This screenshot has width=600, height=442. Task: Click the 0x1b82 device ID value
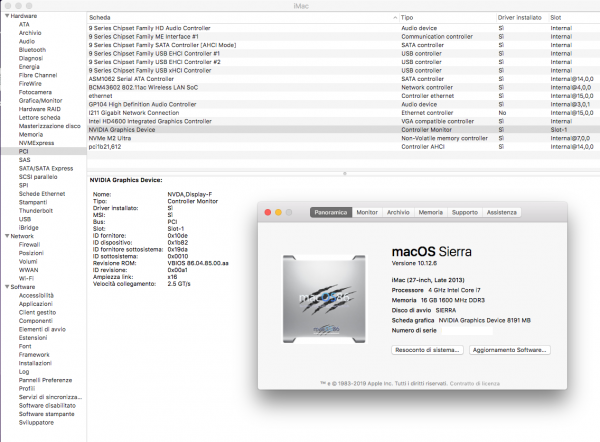178,243
